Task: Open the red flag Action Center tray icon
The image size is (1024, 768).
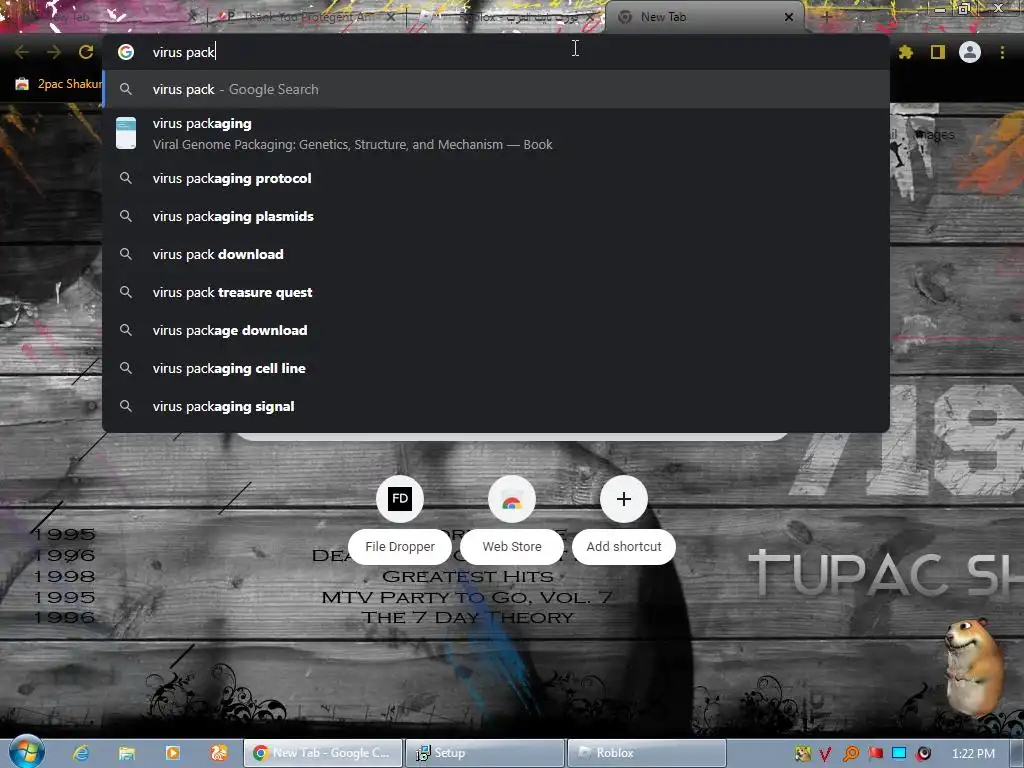Action: (875, 754)
